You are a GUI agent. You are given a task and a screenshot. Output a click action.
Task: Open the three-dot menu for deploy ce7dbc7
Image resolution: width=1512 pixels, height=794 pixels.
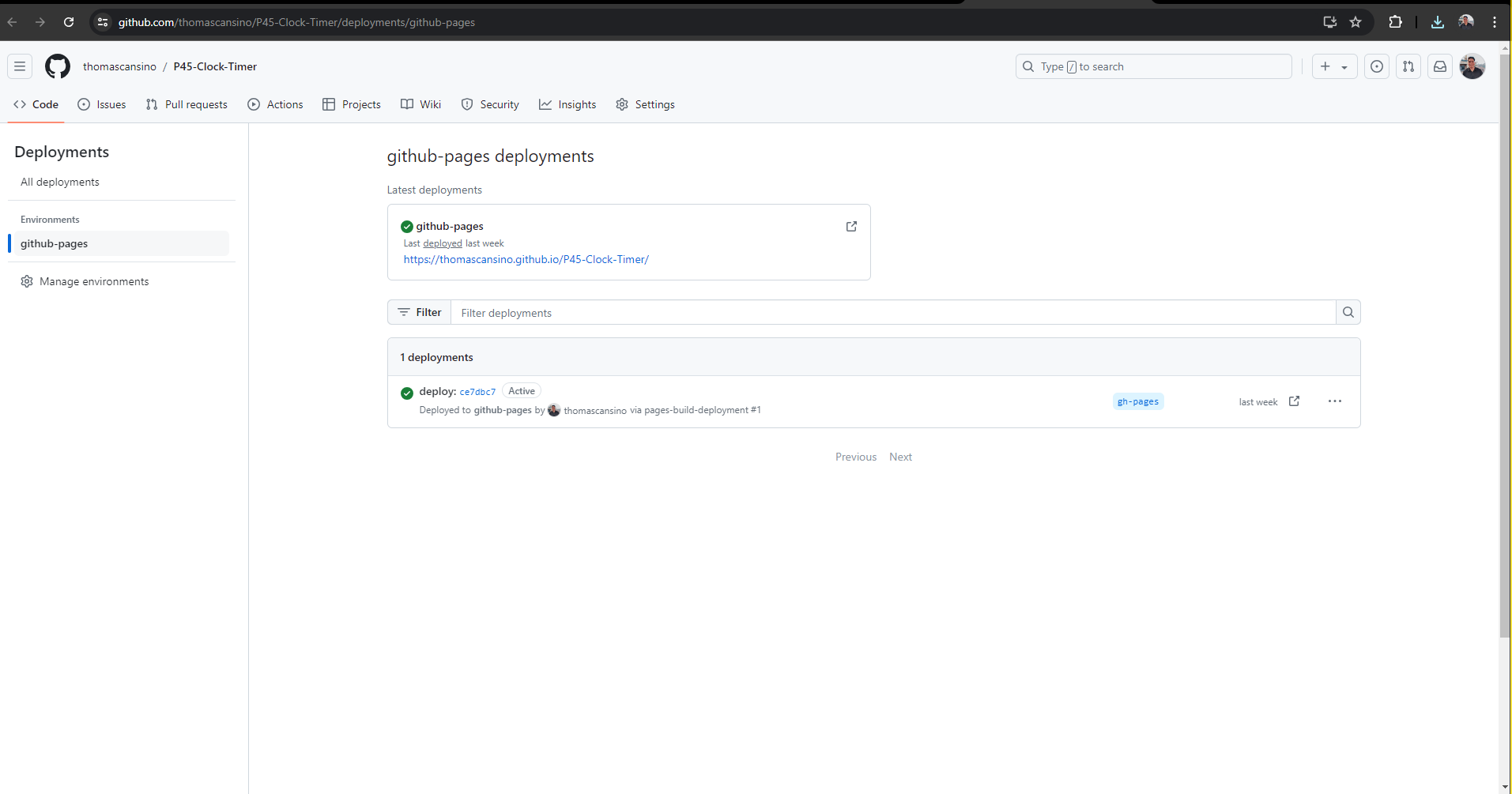tap(1335, 401)
